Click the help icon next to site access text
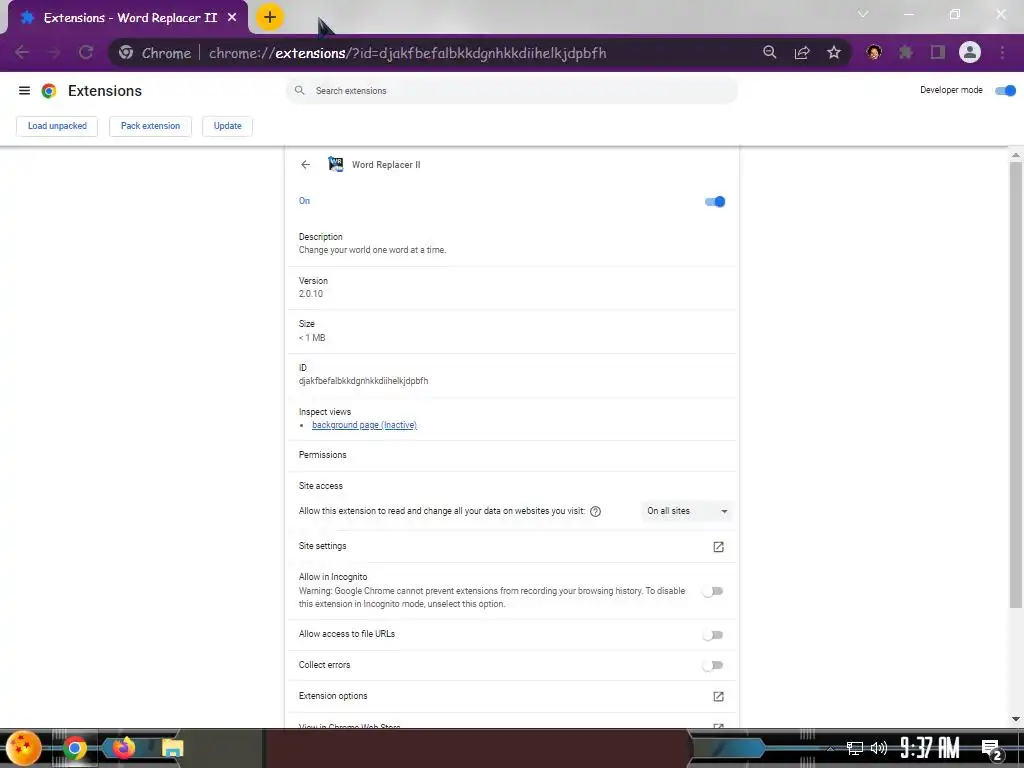 point(596,511)
